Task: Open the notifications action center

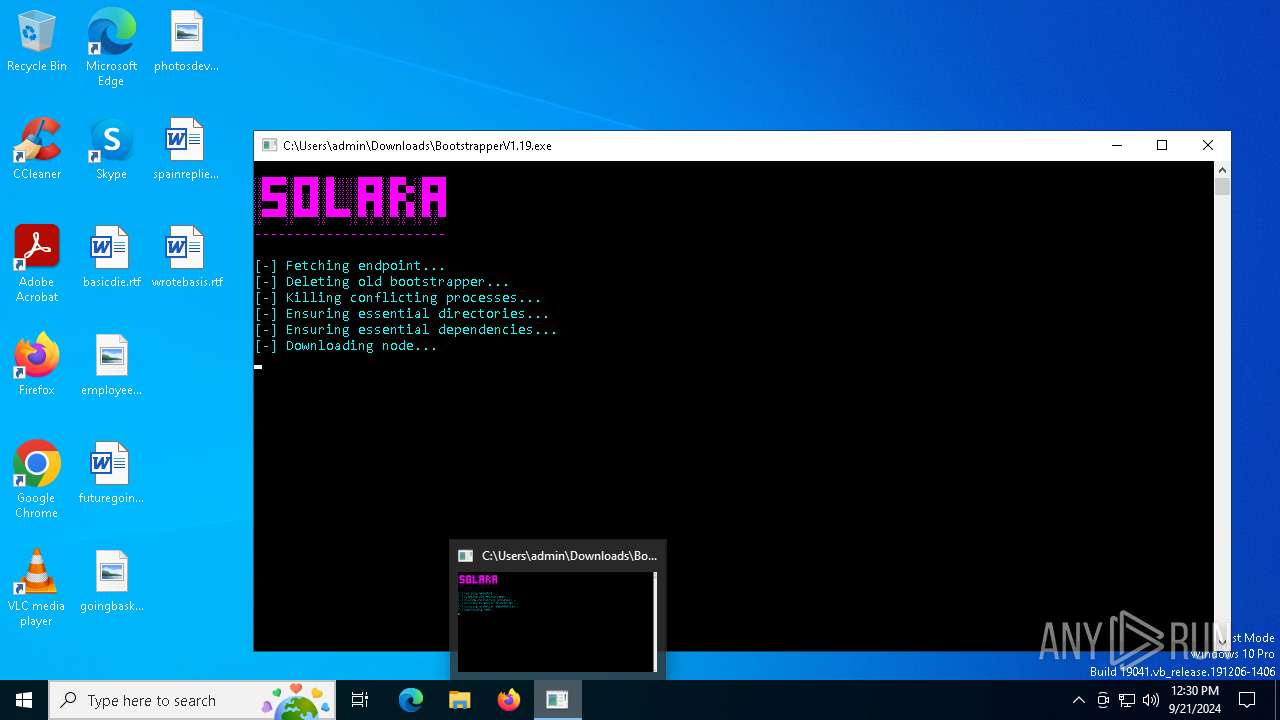Action: [x=1247, y=700]
